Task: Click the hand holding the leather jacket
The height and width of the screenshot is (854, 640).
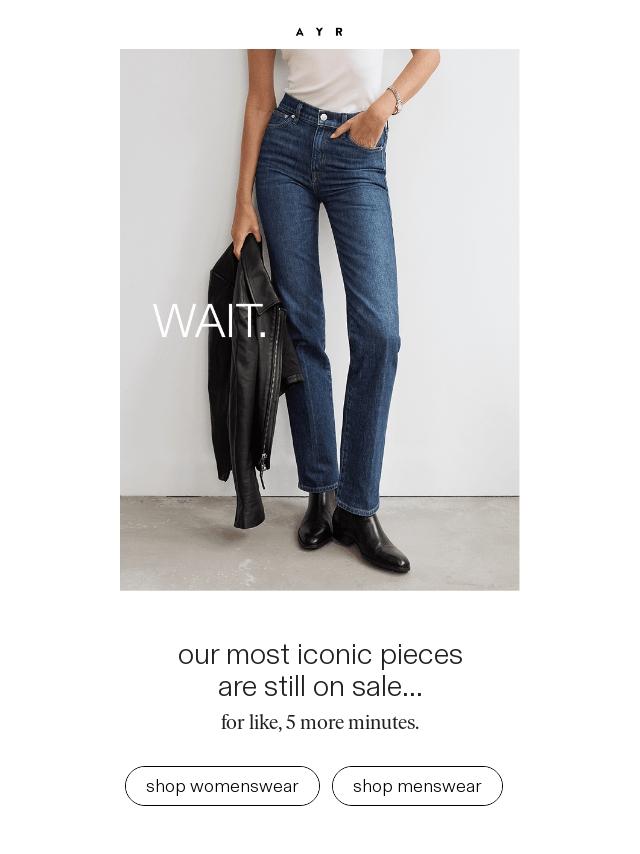Action: (x=245, y=228)
